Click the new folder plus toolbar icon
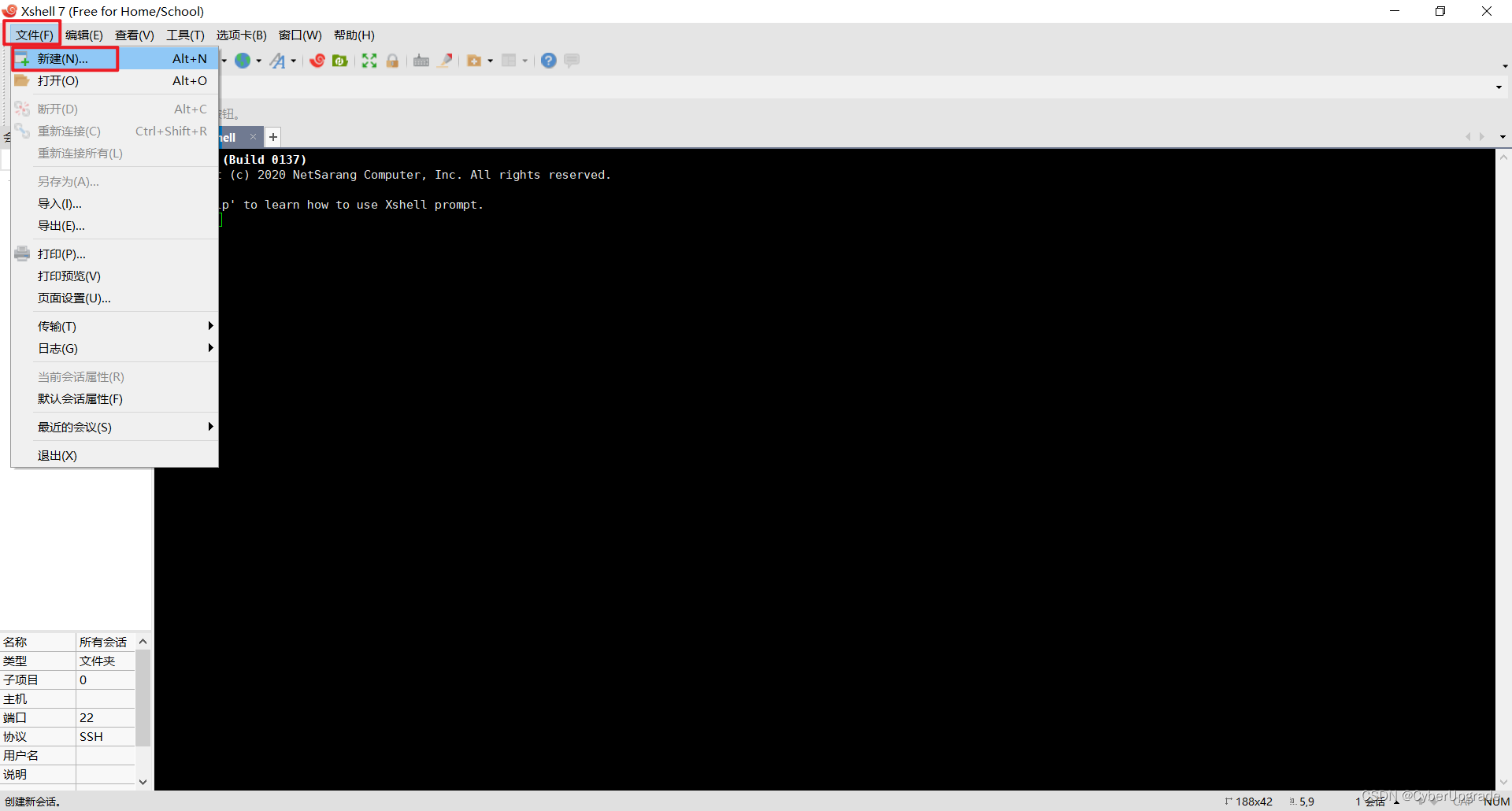Viewport: 1512px width, 811px height. (474, 61)
